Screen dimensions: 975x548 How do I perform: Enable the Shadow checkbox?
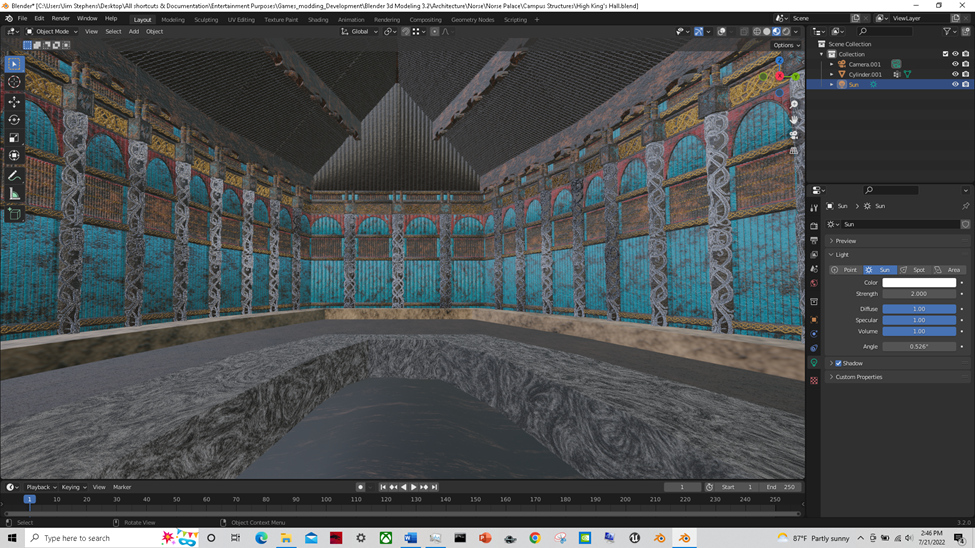click(838, 363)
